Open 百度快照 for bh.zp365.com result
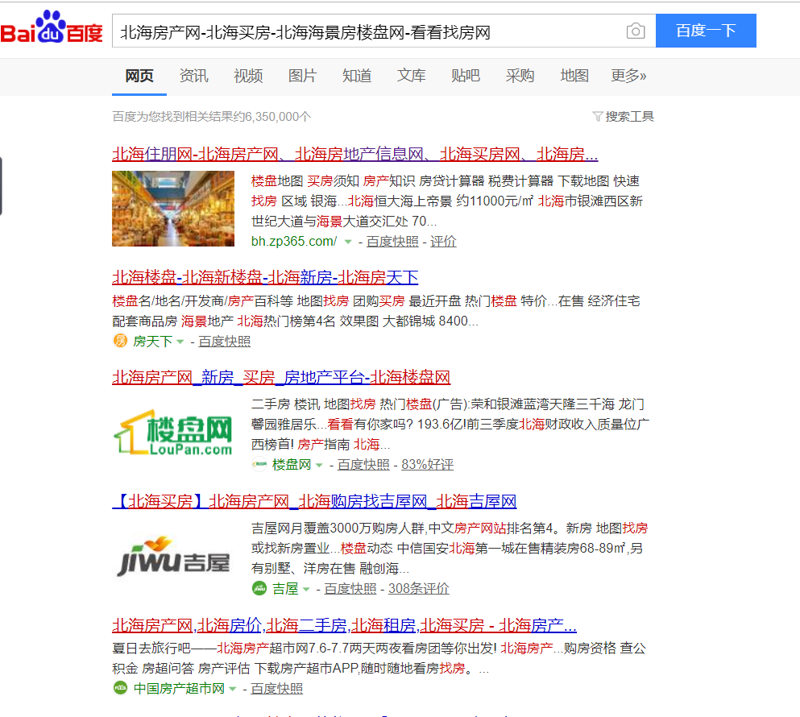800x717 pixels. [x=392, y=241]
